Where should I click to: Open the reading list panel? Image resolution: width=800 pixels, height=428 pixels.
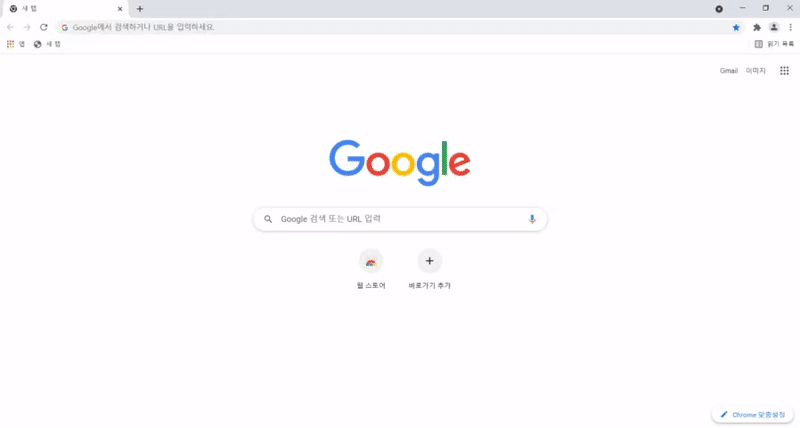click(774, 44)
